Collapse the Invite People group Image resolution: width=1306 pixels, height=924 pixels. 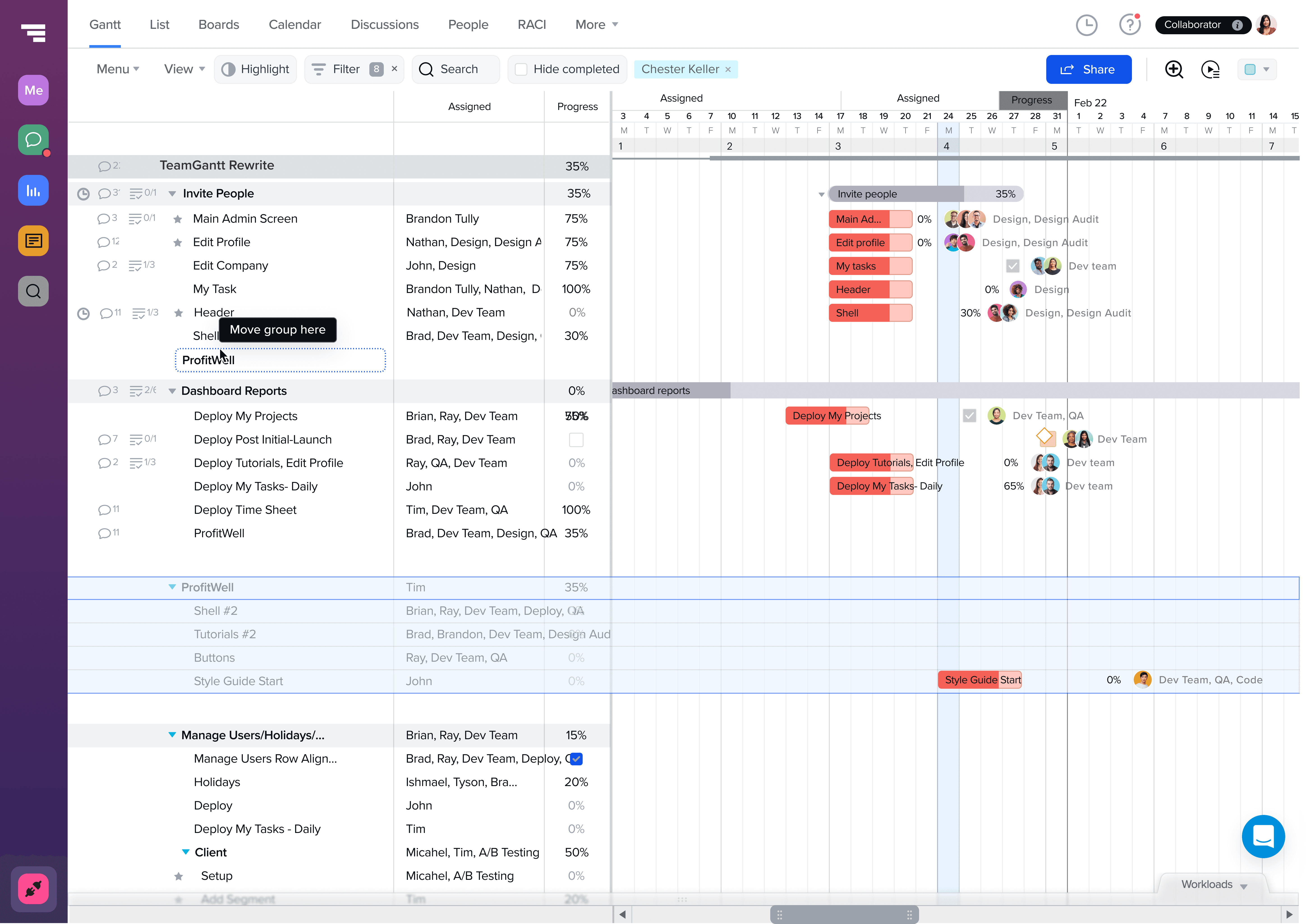172,194
